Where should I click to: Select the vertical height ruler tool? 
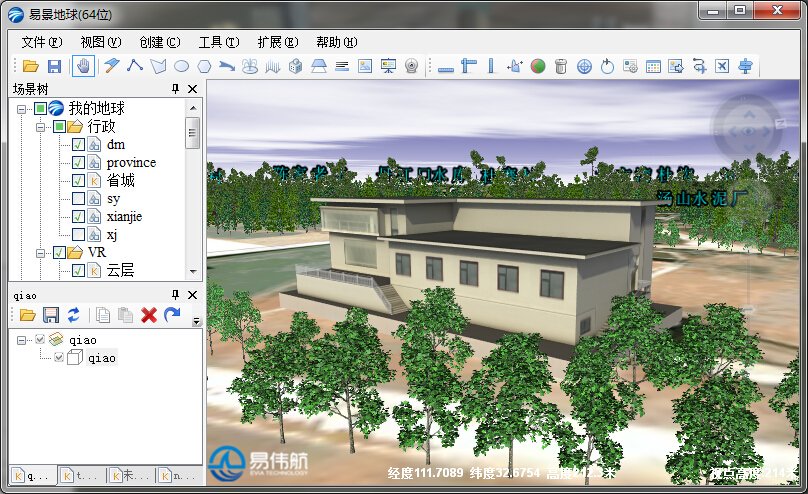coord(491,66)
